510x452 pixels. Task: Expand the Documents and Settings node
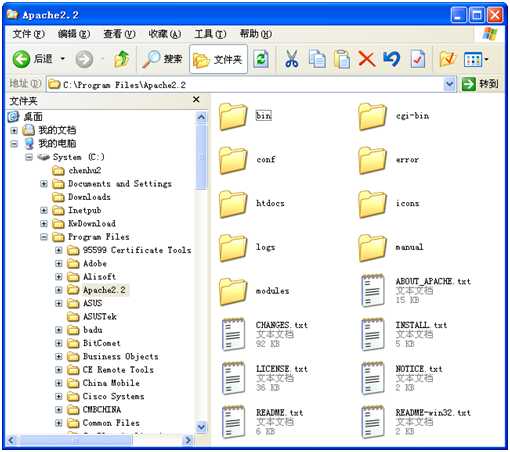click(44, 184)
